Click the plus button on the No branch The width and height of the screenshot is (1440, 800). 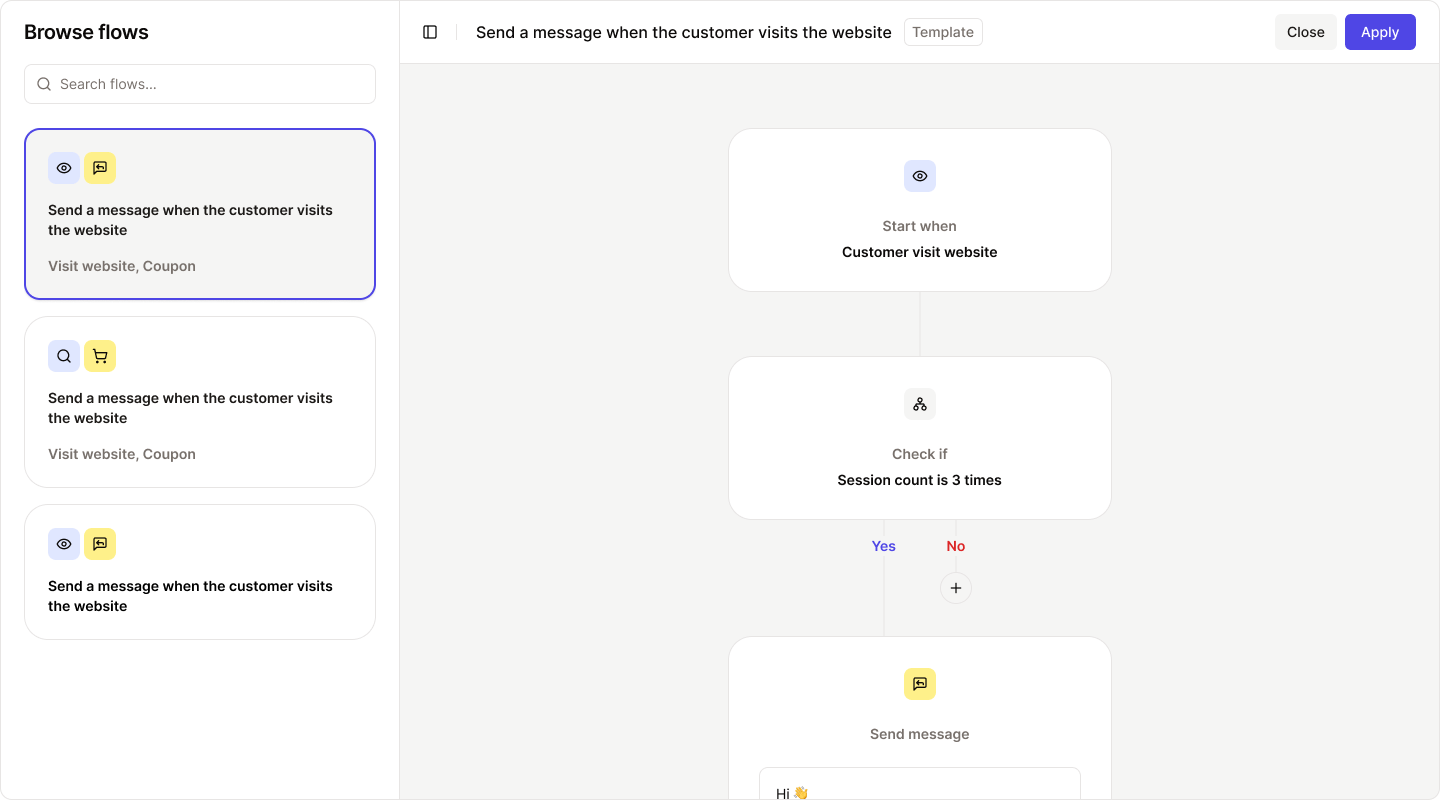click(x=955, y=588)
